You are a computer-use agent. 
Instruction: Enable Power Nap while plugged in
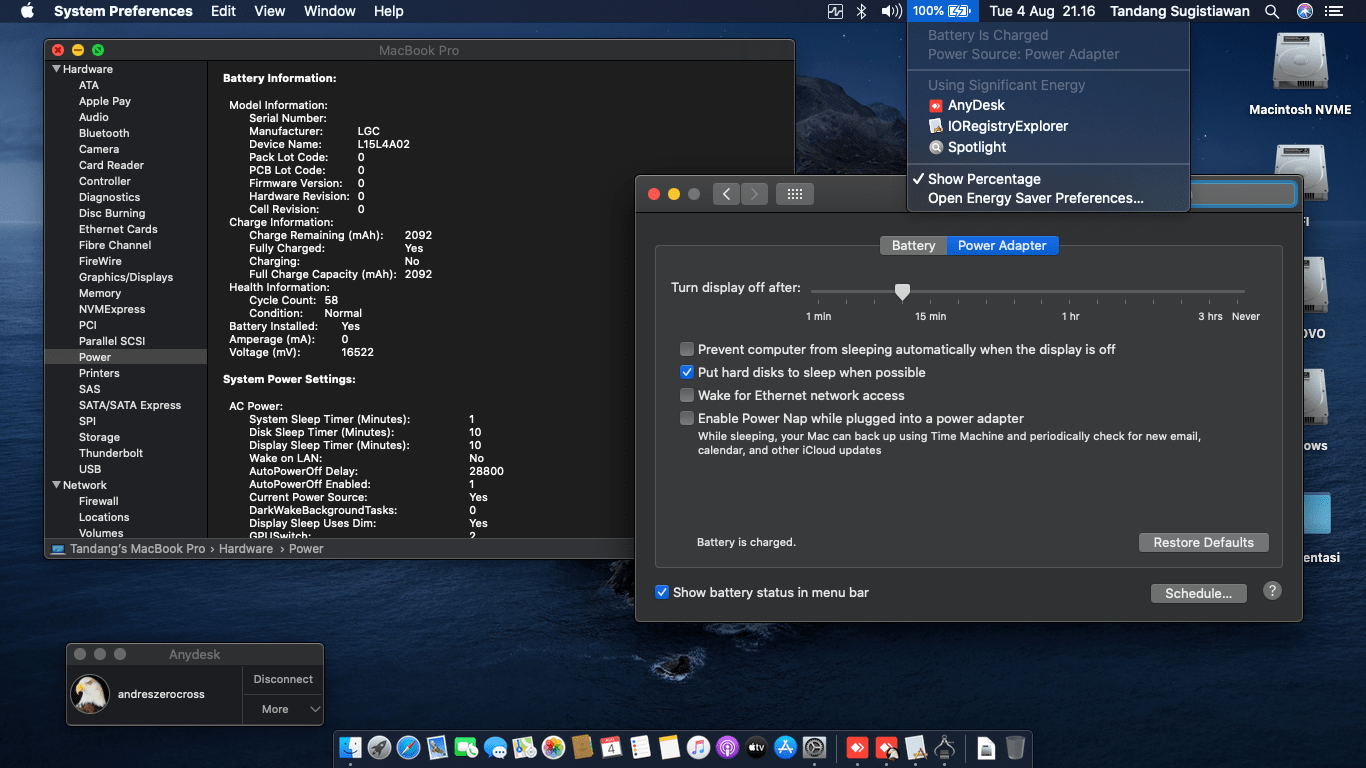pos(687,418)
